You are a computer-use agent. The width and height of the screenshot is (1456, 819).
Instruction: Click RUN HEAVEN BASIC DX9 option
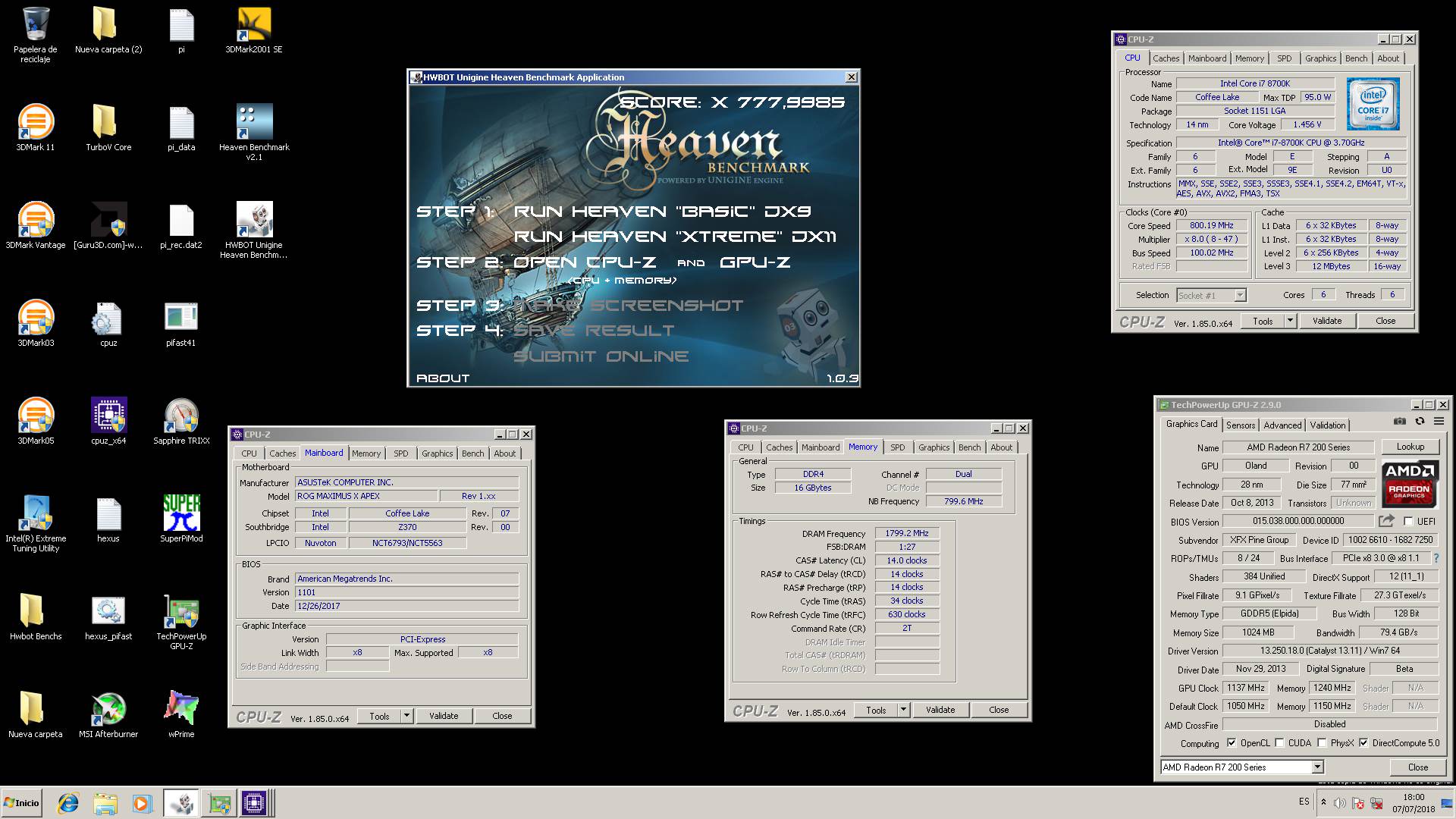click(x=663, y=212)
